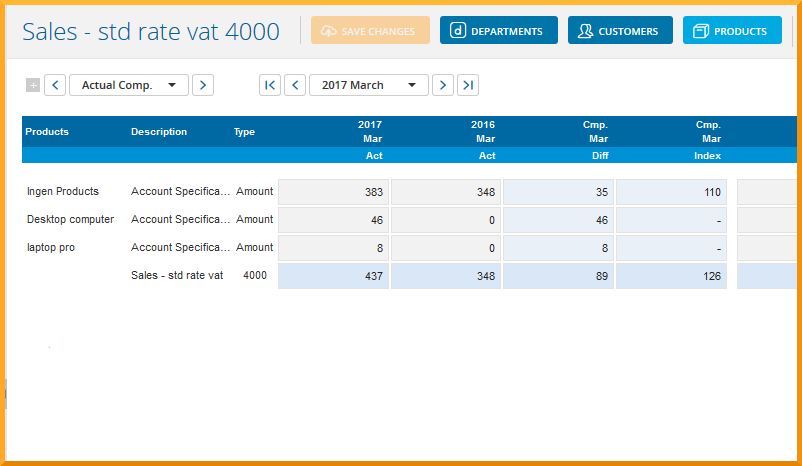Click the Products column header
Image resolution: width=802 pixels, height=466 pixels.
click(47, 132)
